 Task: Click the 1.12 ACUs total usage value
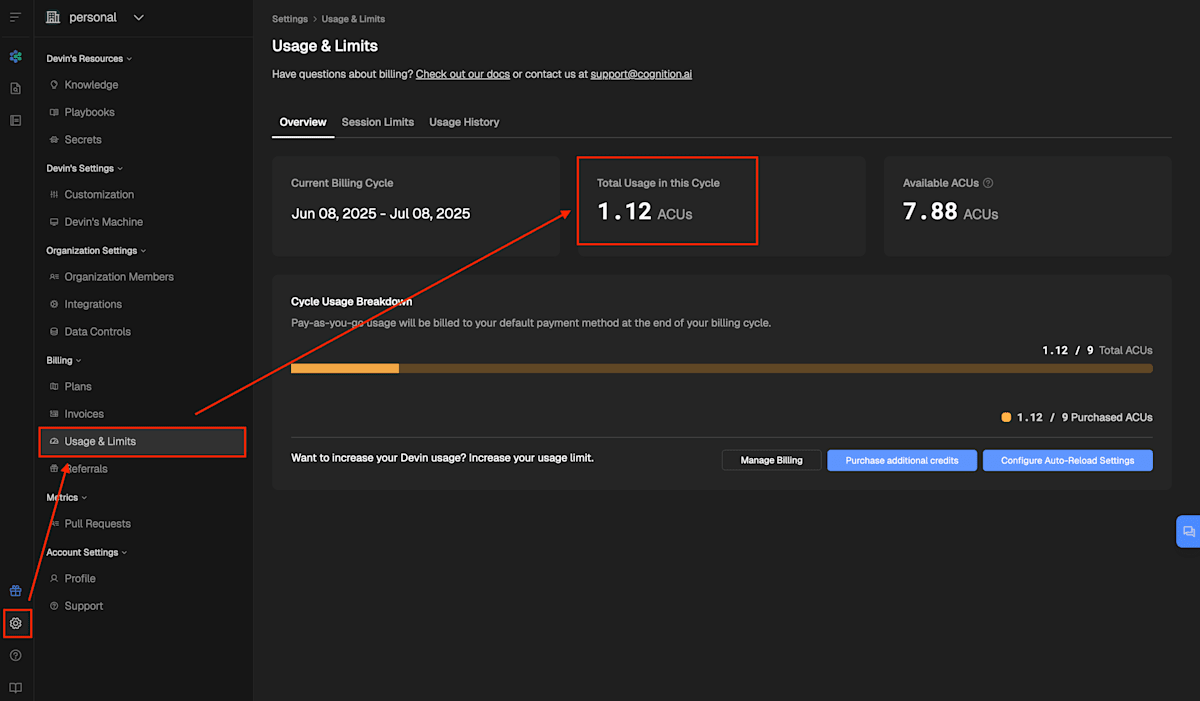click(x=645, y=212)
